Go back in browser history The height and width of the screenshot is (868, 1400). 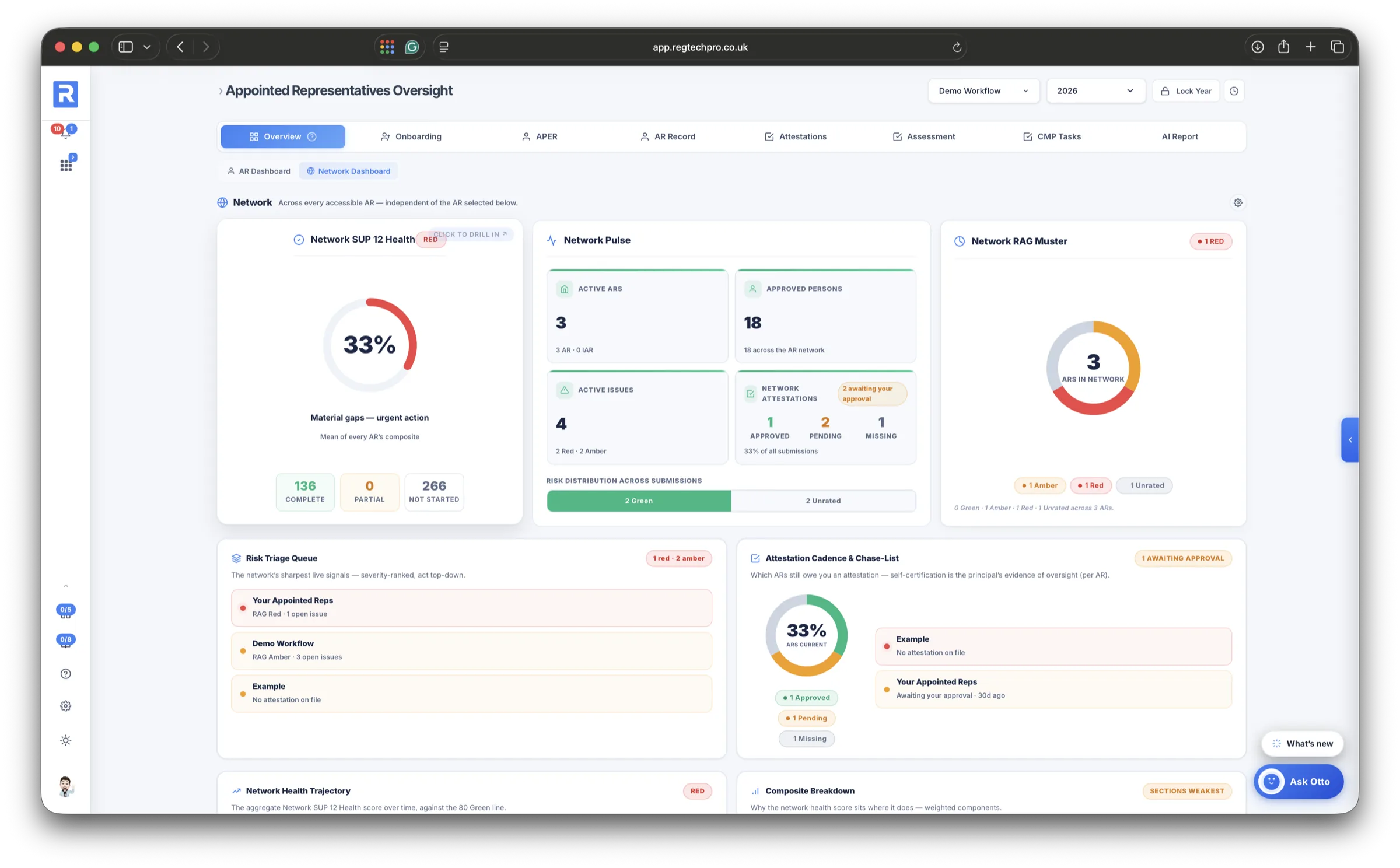click(180, 47)
